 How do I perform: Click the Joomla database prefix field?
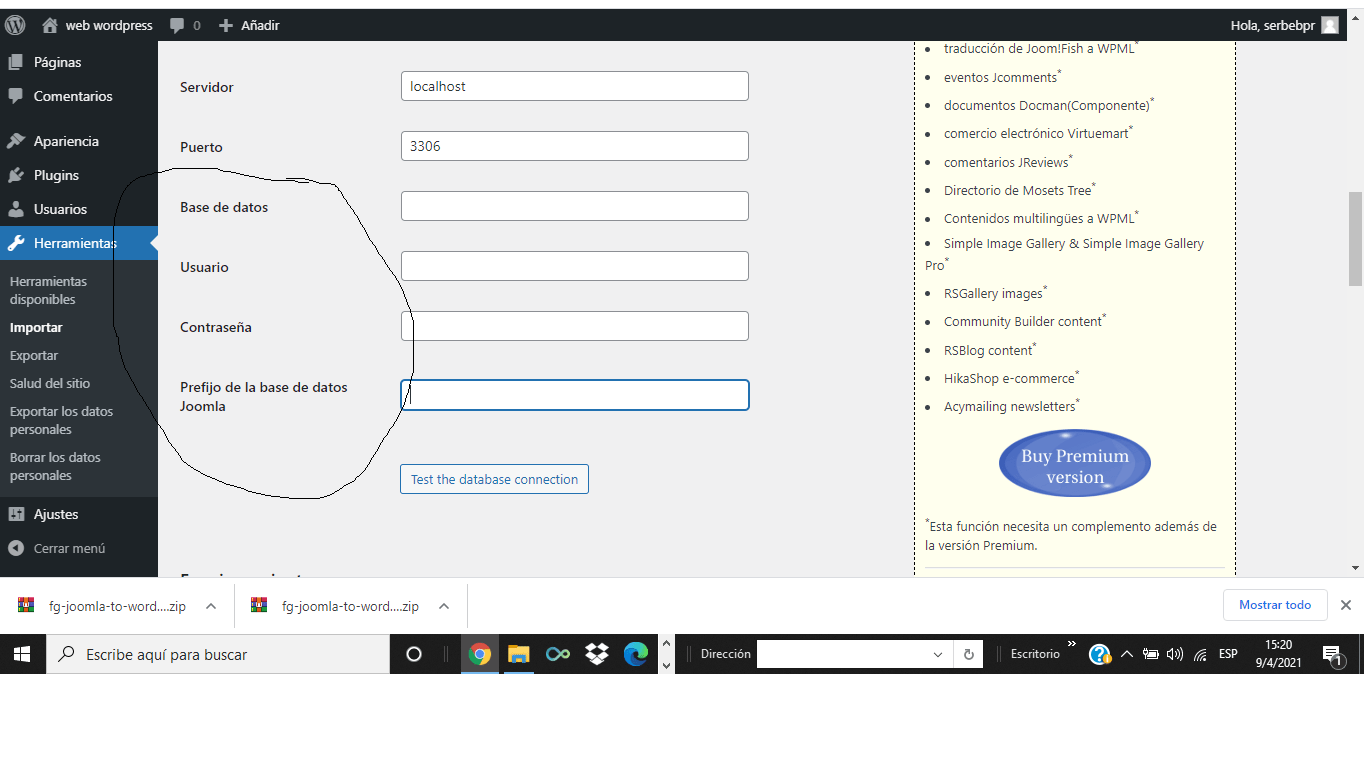coord(574,395)
